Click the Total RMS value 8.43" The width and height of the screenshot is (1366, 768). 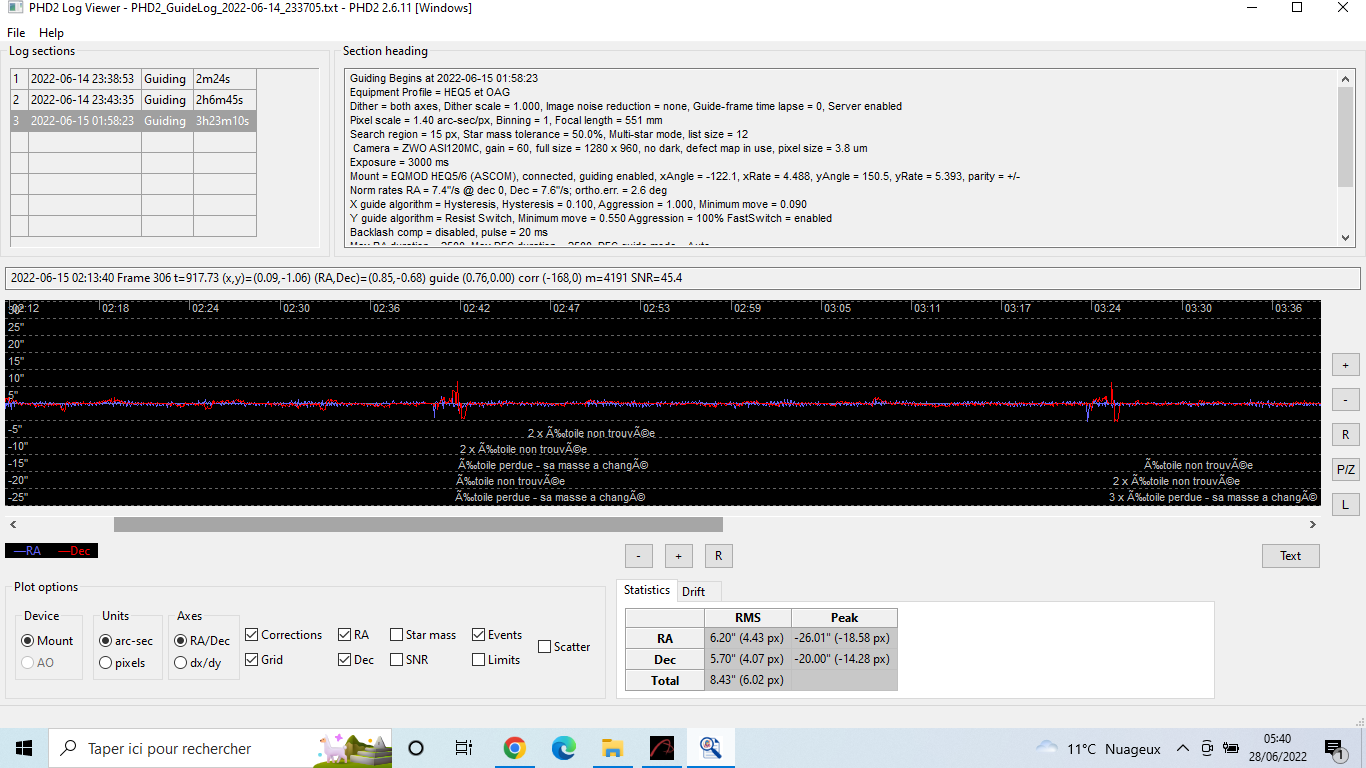pyautogui.click(x=747, y=680)
